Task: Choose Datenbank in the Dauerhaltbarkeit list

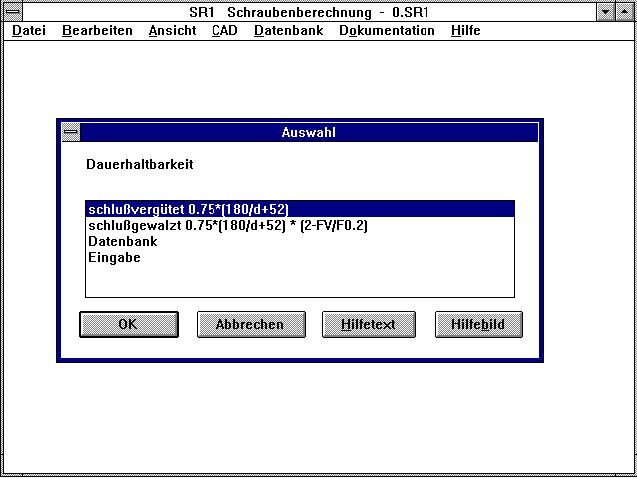Action: [300, 241]
